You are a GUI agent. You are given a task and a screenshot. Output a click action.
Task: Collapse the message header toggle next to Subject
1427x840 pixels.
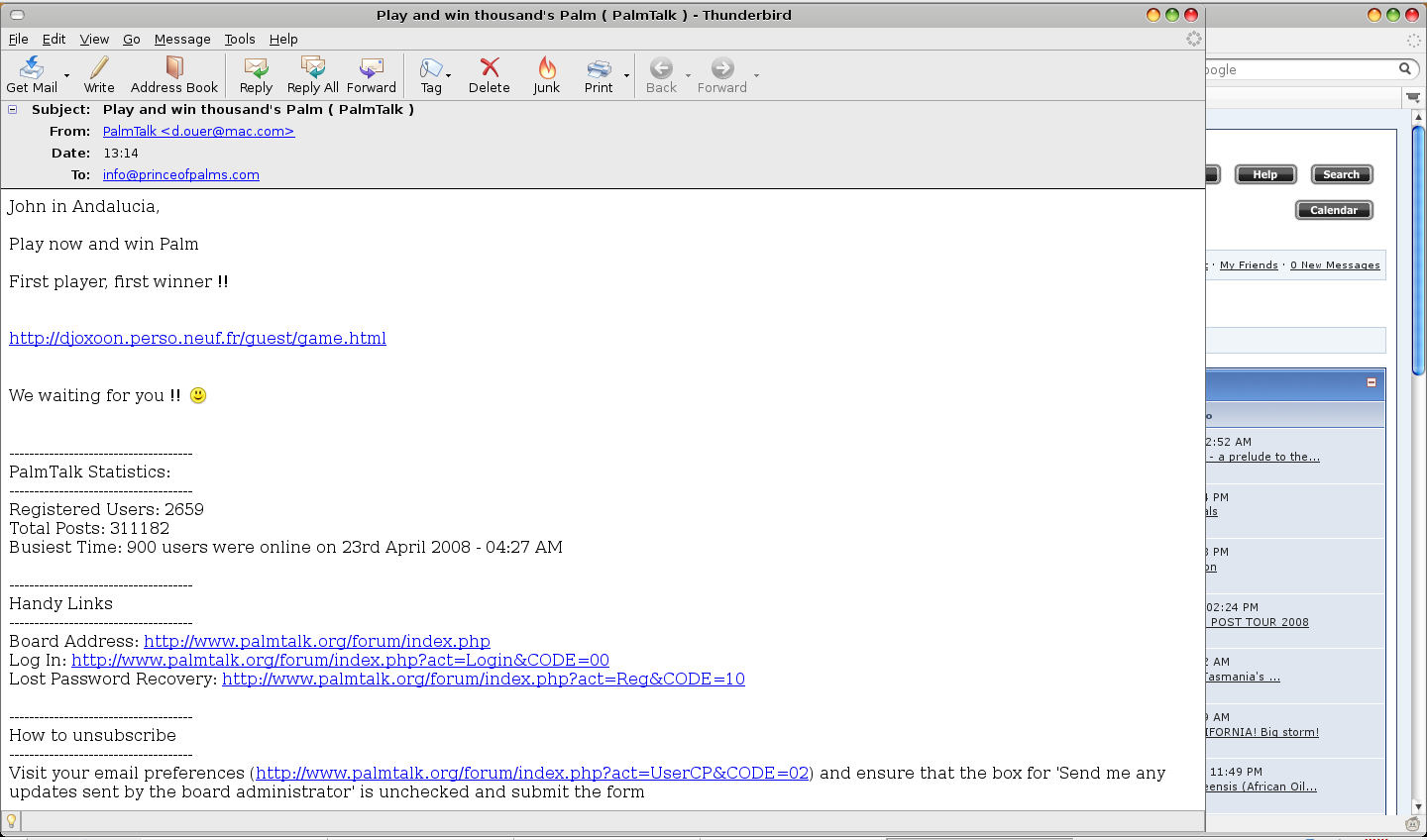pos(13,109)
